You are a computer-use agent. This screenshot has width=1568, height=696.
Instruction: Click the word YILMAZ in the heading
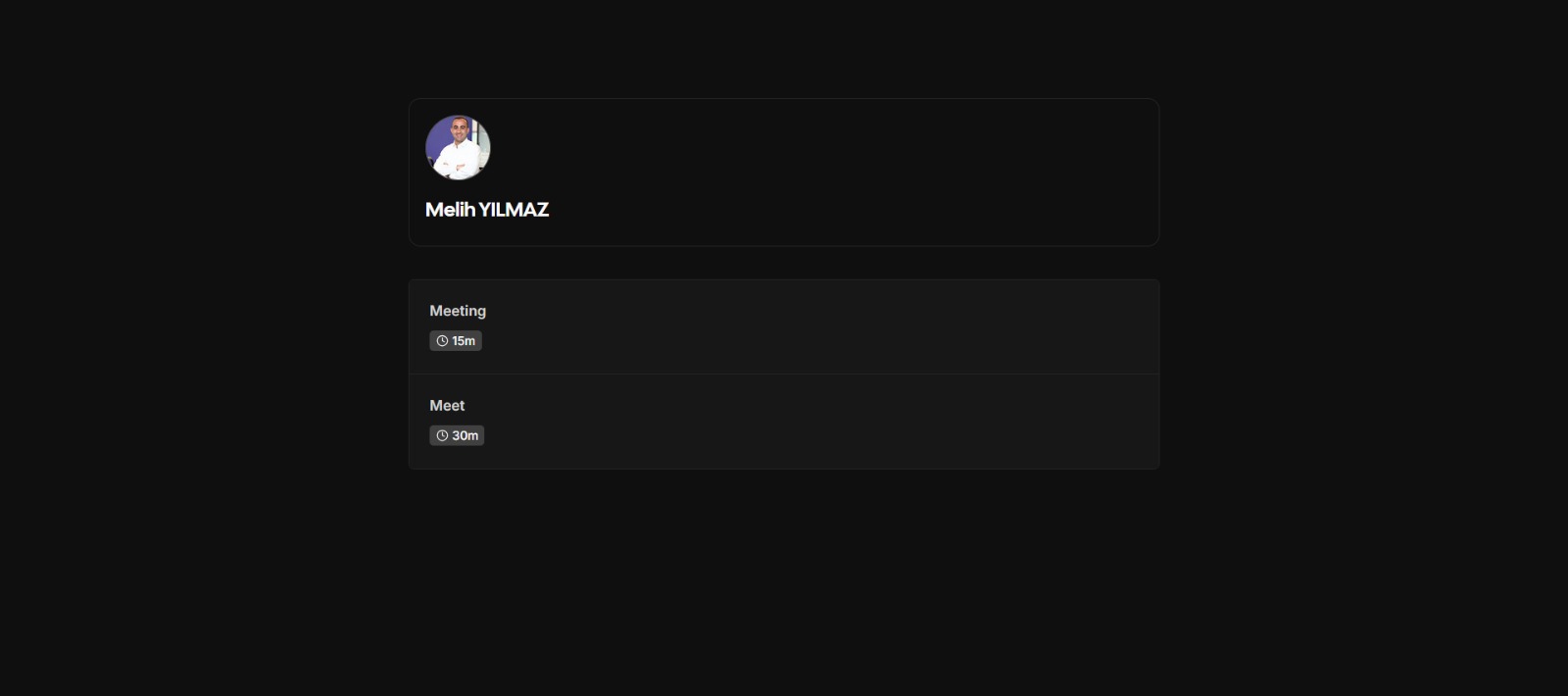514,210
